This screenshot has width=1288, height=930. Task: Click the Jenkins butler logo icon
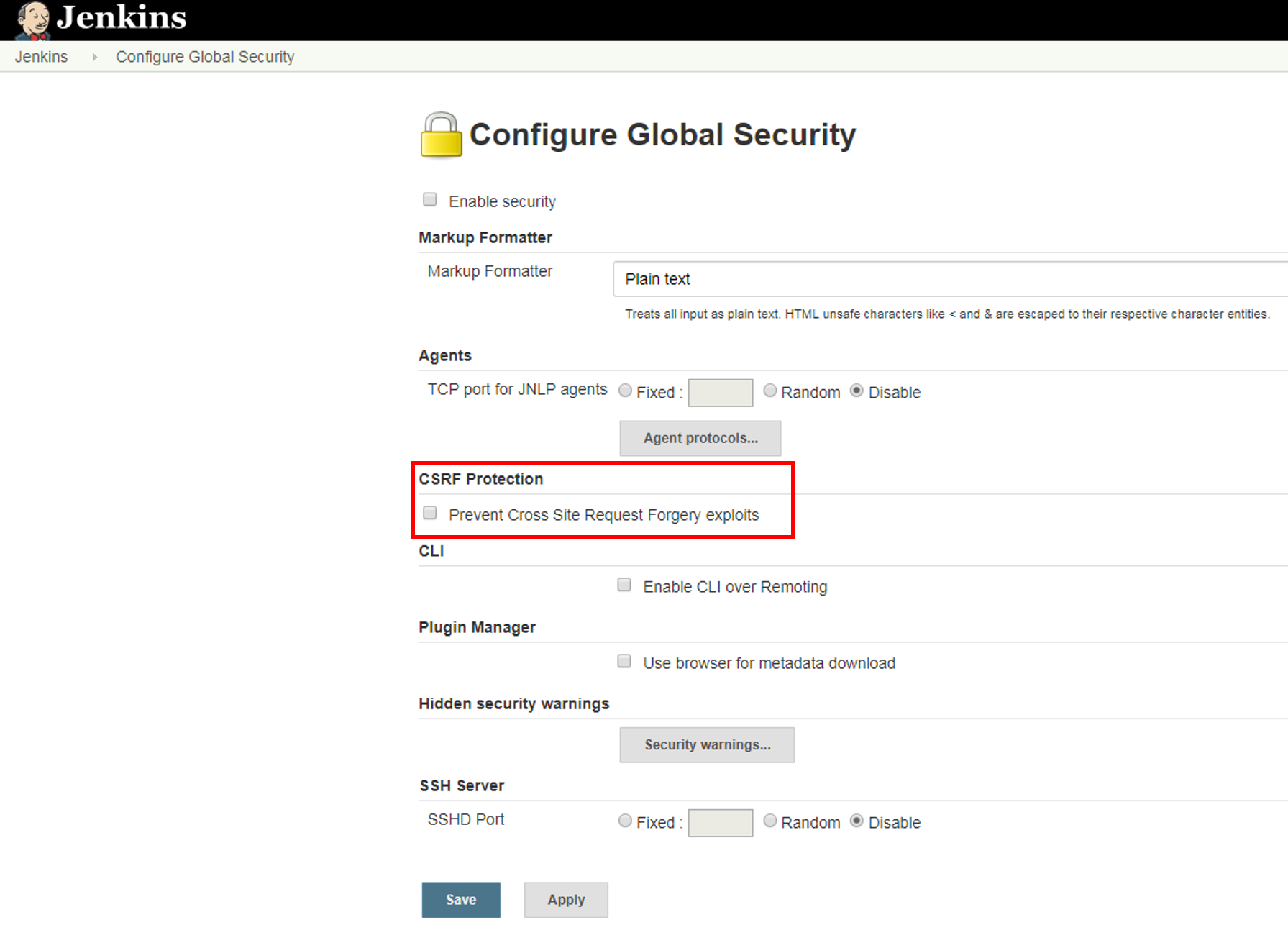(x=33, y=20)
